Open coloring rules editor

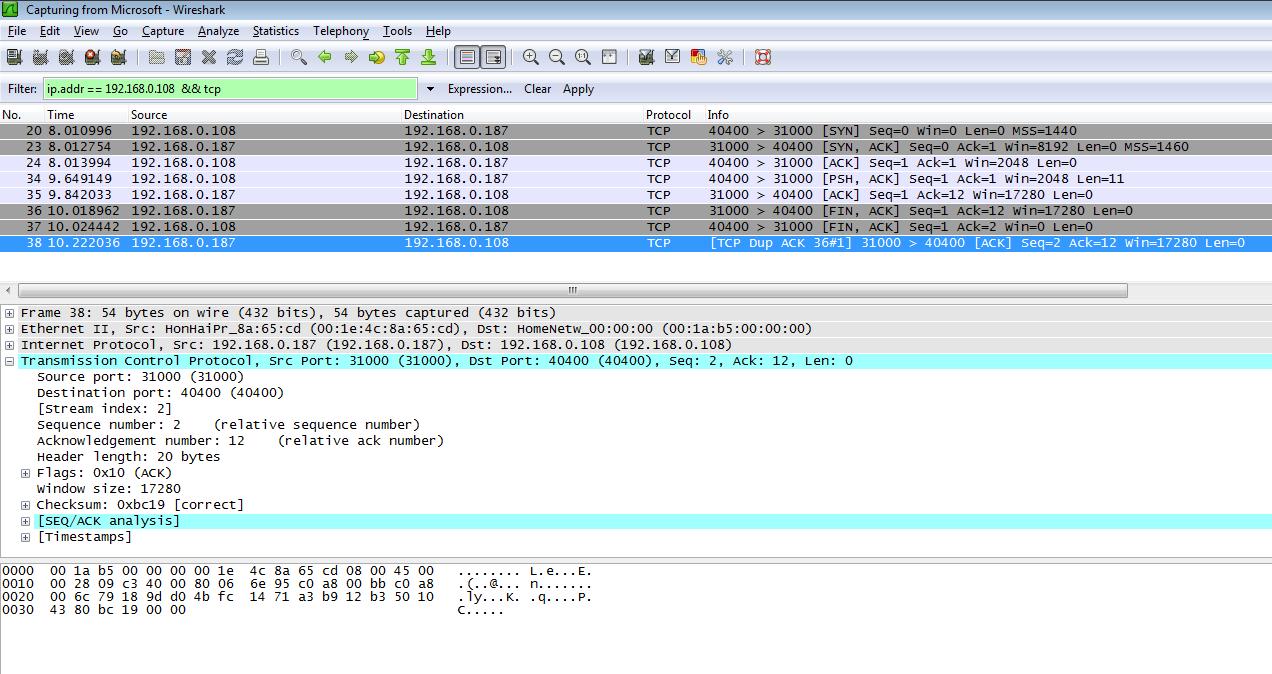pyautogui.click(x=699, y=57)
